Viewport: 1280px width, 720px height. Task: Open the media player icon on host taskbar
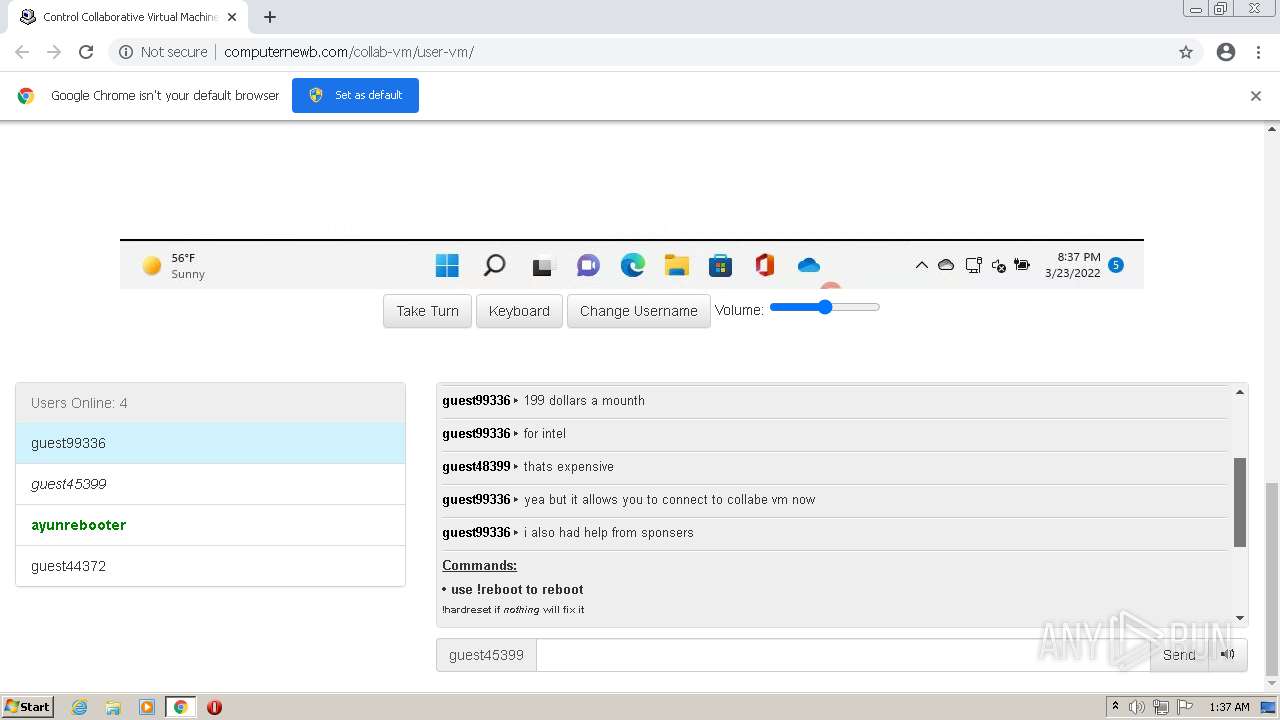coord(147,707)
